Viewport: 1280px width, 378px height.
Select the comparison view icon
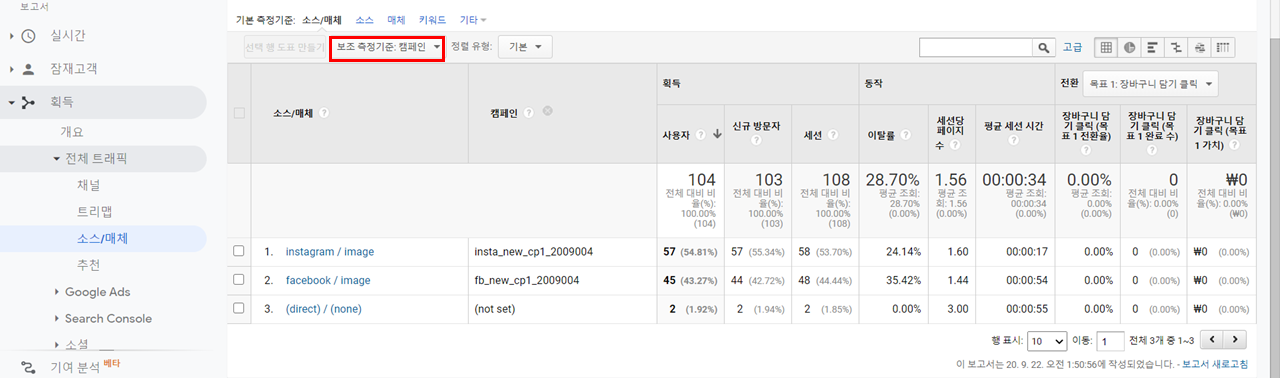click(1176, 47)
